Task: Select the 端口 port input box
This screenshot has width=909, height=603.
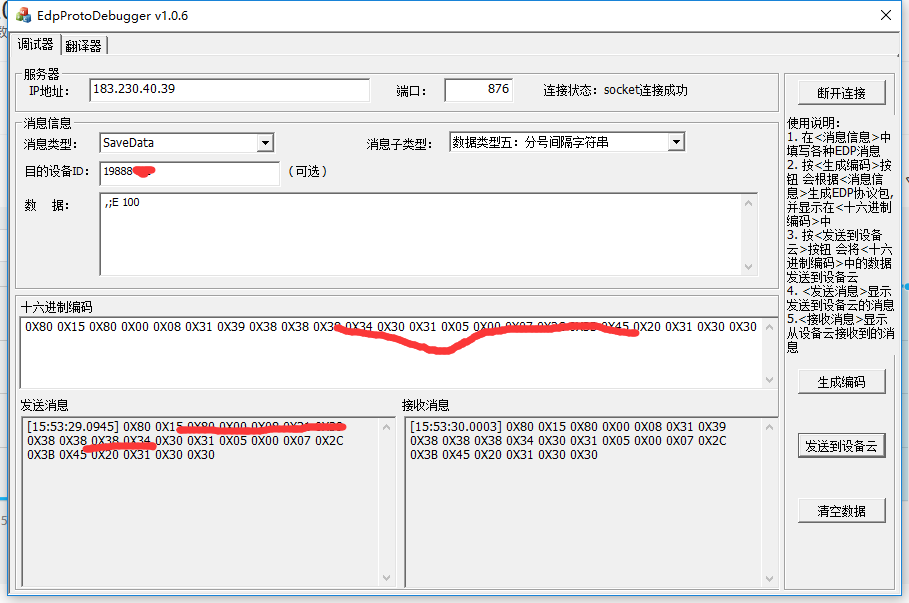Action: (x=477, y=89)
